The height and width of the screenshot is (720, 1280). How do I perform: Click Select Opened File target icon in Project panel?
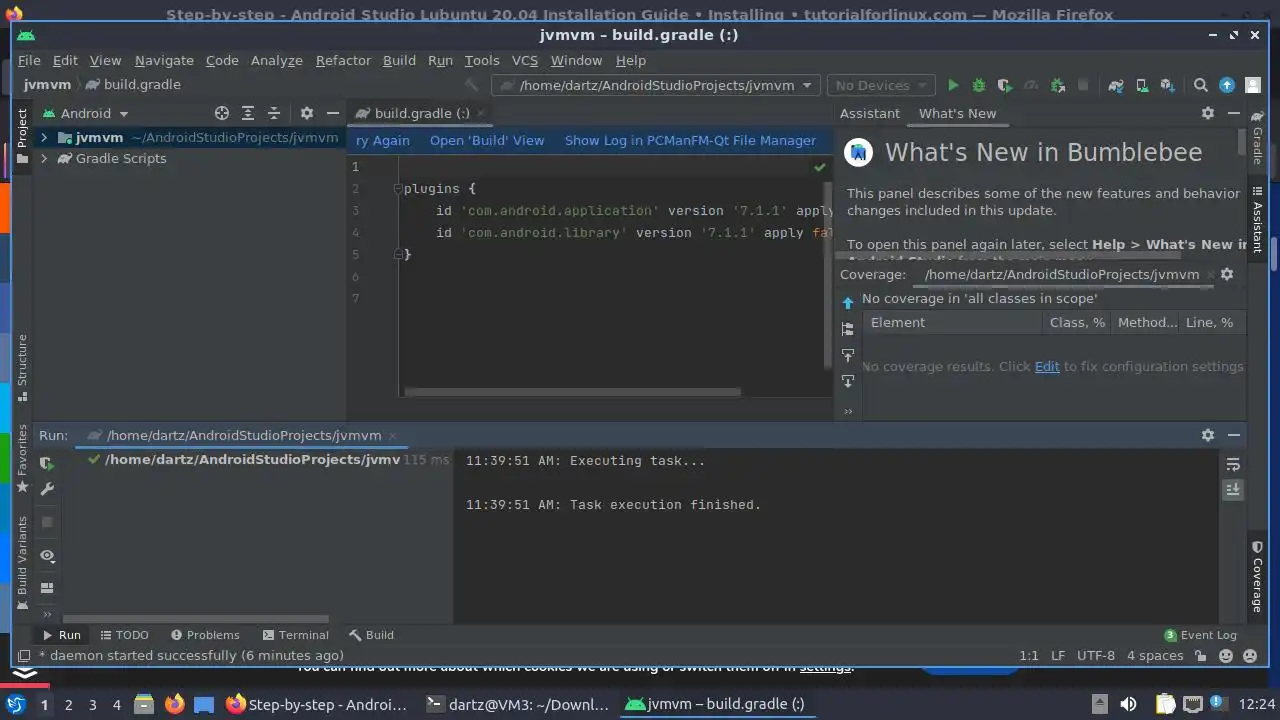(222, 114)
